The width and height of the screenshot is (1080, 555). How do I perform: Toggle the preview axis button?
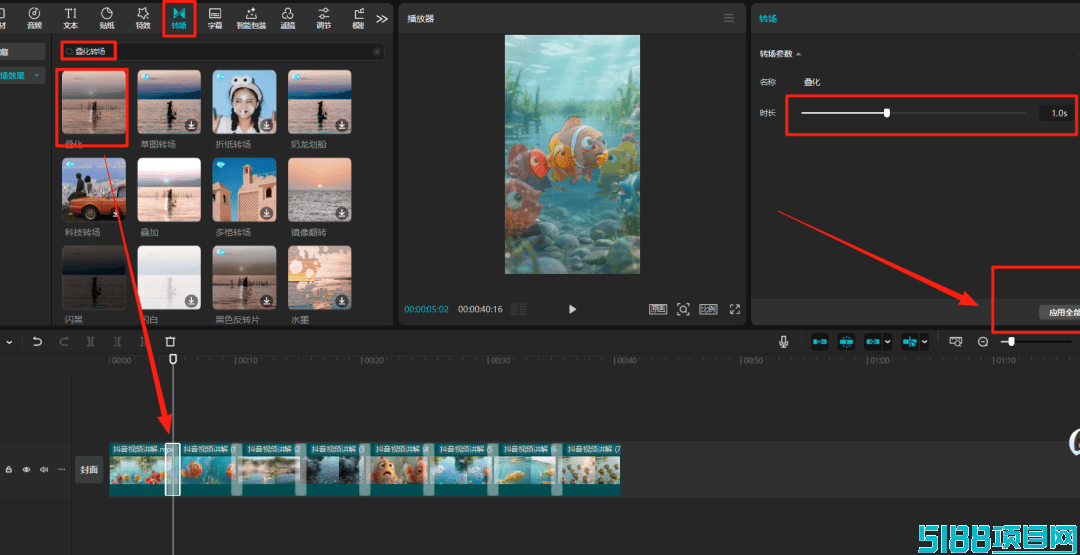tap(910, 341)
